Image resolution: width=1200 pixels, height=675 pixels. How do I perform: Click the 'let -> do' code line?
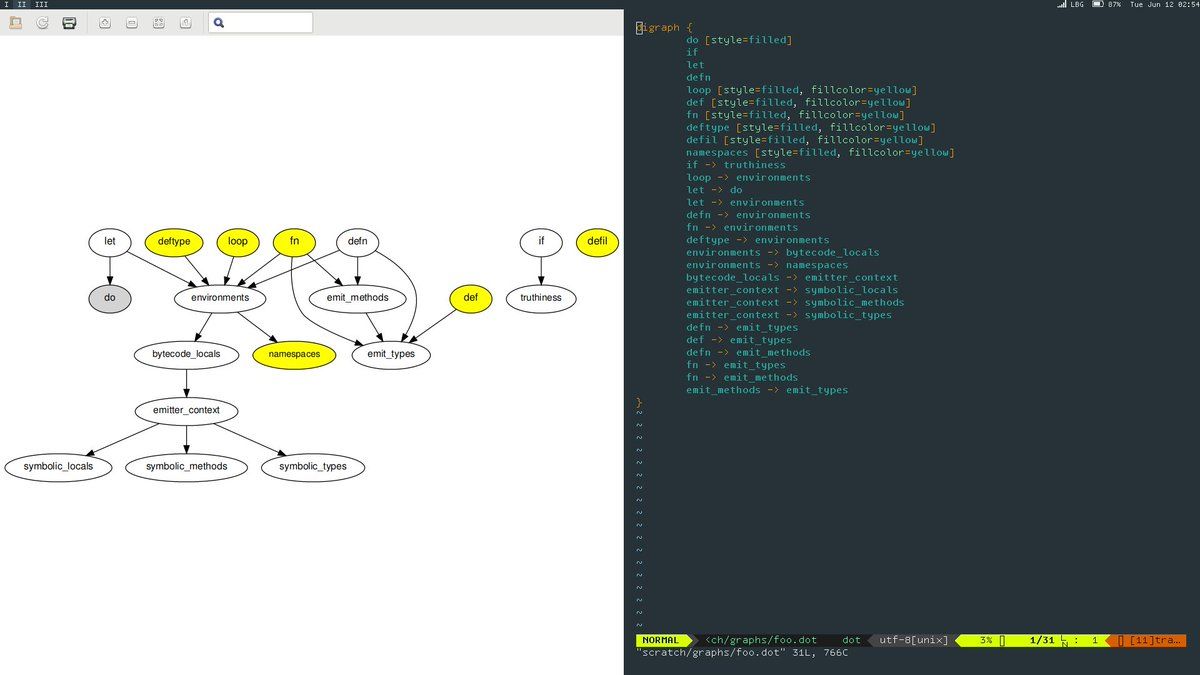714,190
